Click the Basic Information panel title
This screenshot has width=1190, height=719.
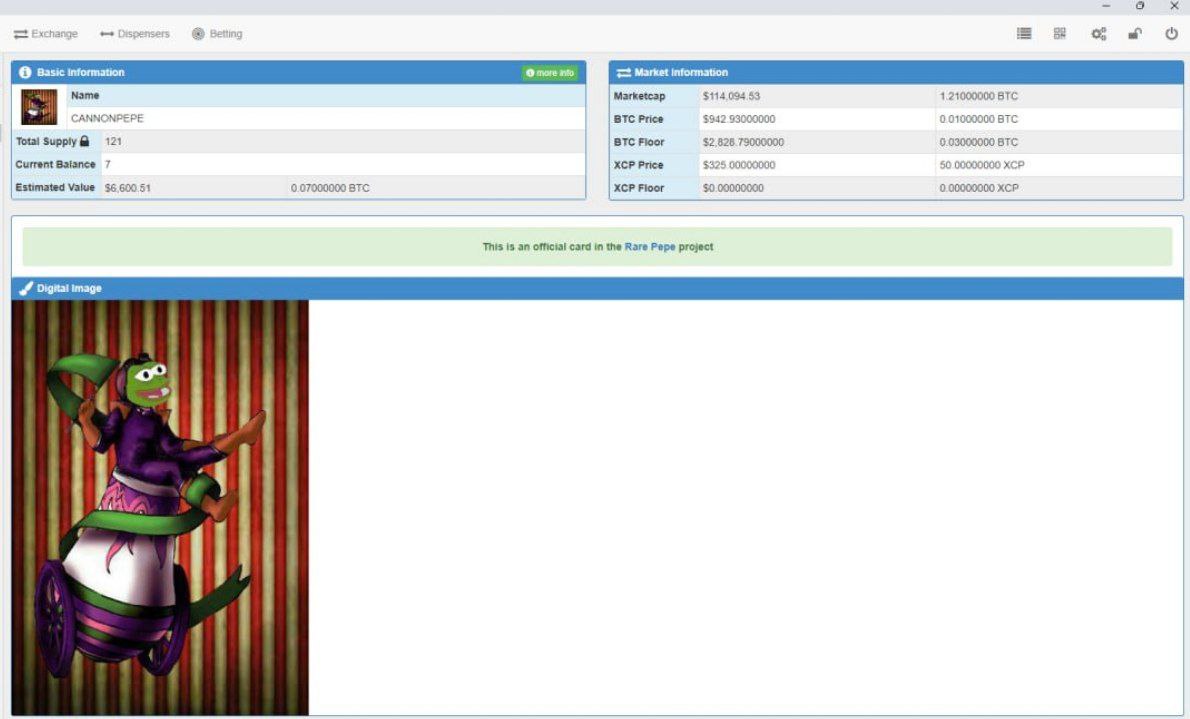(x=80, y=73)
